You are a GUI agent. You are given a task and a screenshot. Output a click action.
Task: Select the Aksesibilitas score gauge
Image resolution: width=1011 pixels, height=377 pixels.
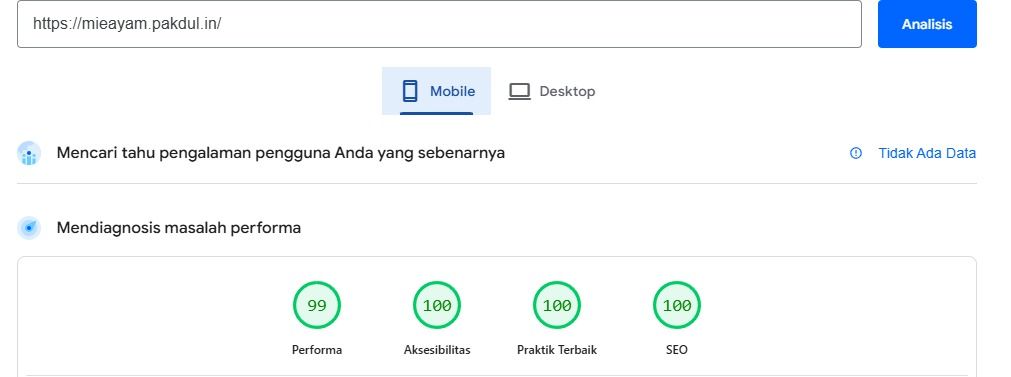click(x=437, y=305)
